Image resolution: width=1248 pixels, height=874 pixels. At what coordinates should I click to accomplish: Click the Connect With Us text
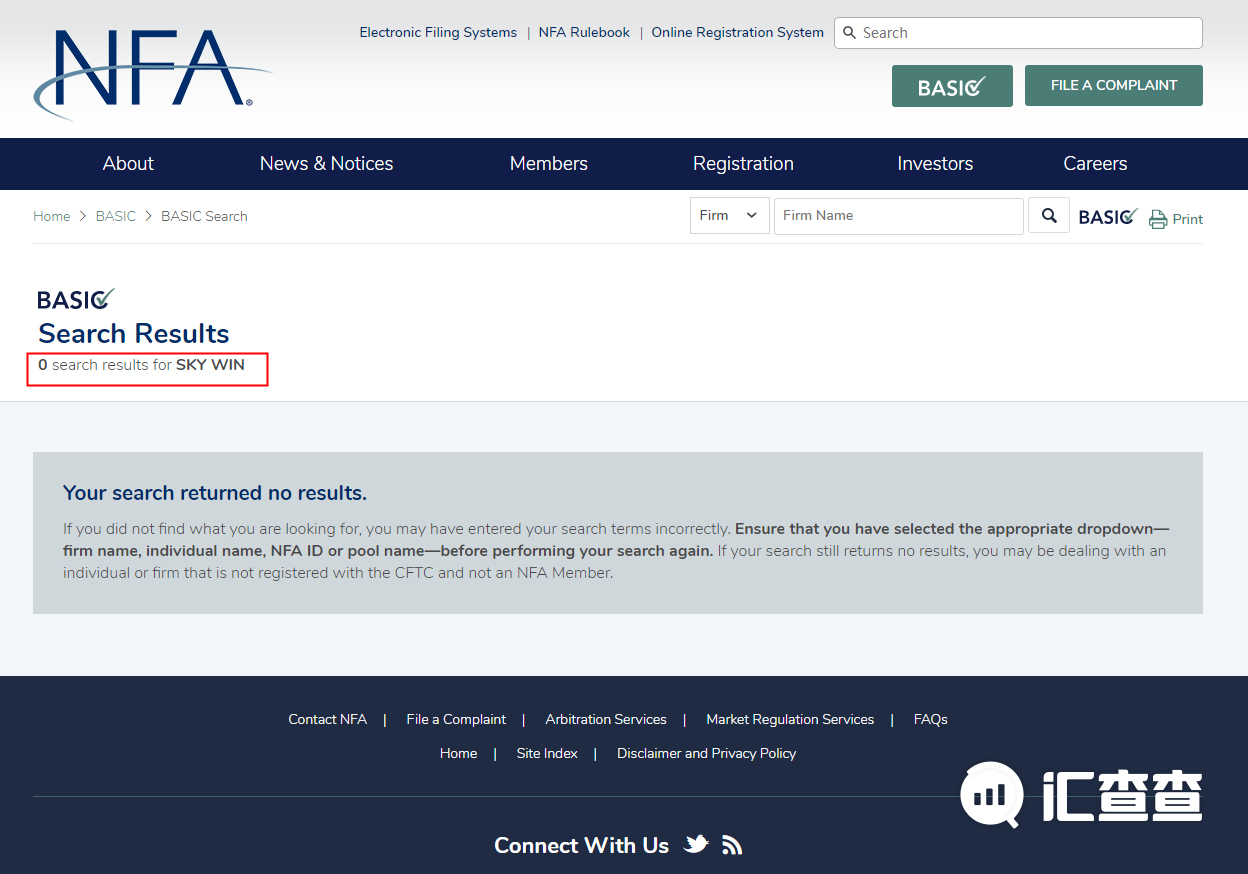(x=581, y=845)
